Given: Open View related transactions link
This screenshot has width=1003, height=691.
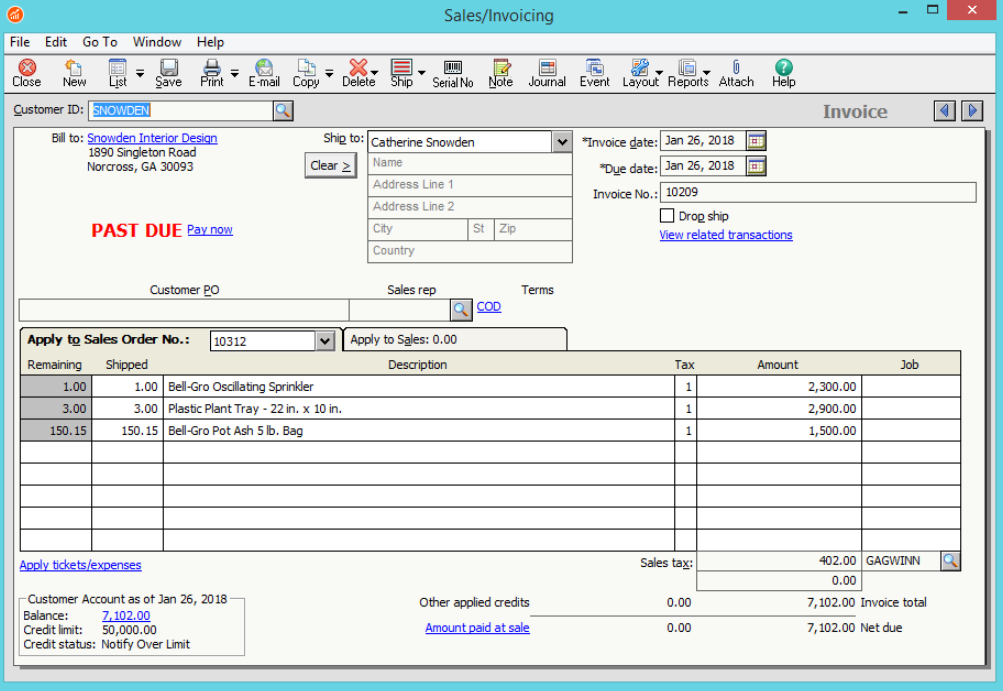Looking at the screenshot, I should (725, 235).
